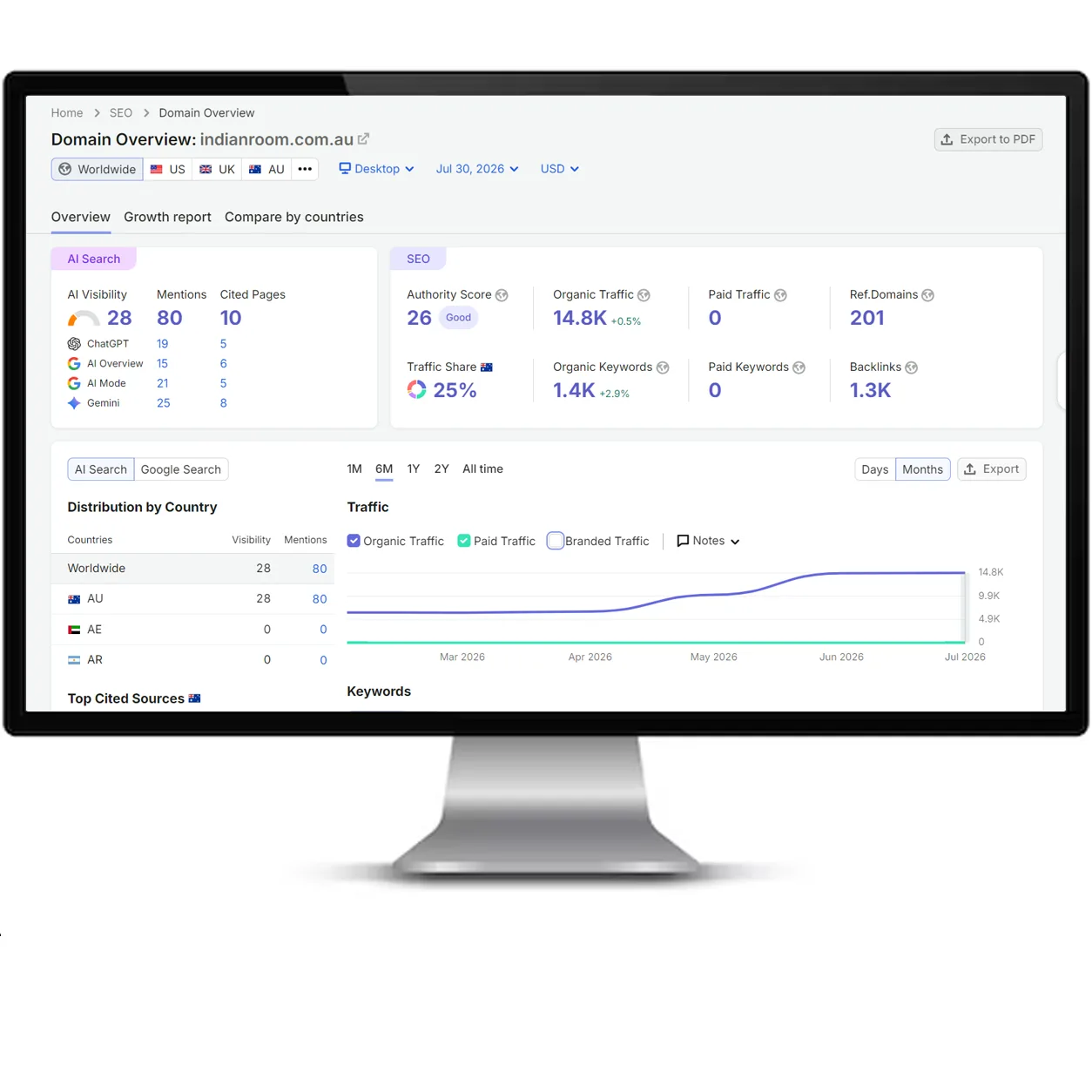
Task: Open Organic Traffic value 14.8K
Action: 580,318
